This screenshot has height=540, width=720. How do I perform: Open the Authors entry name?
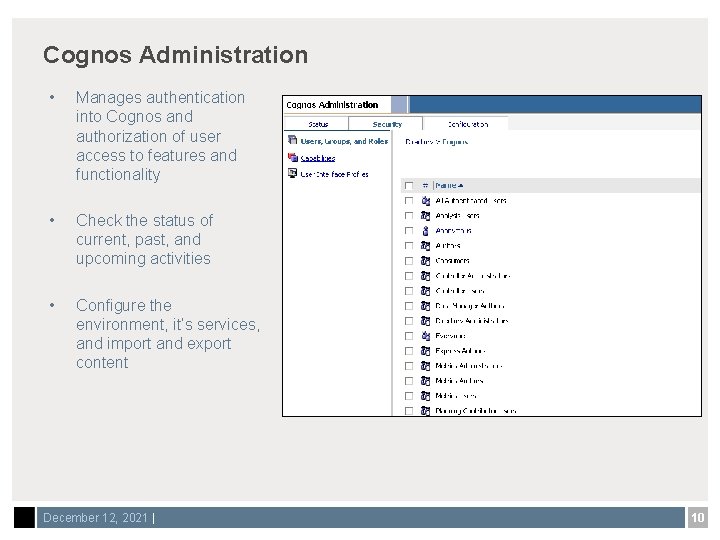448,246
